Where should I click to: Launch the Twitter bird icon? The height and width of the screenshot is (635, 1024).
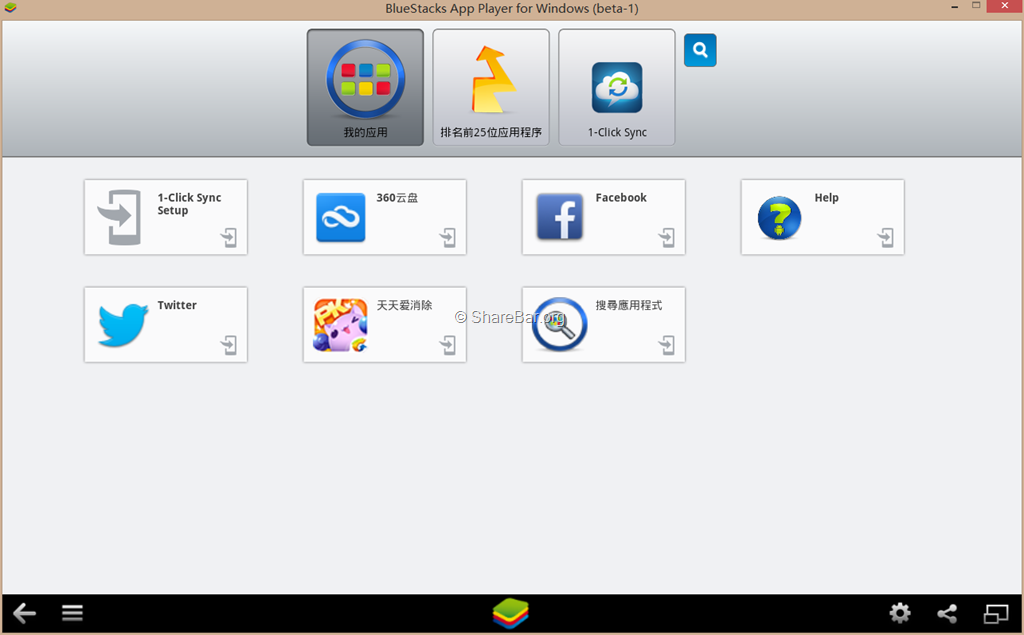pos(123,325)
